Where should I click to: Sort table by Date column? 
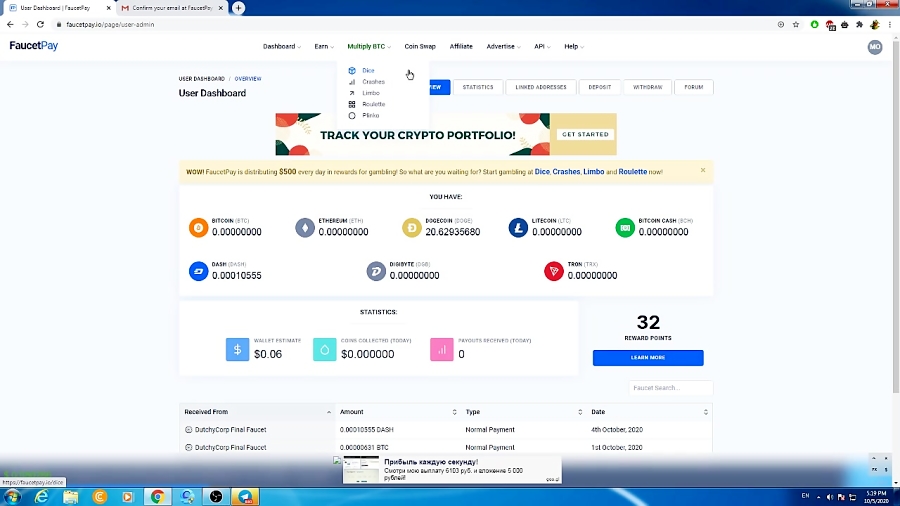pyautogui.click(x=649, y=412)
